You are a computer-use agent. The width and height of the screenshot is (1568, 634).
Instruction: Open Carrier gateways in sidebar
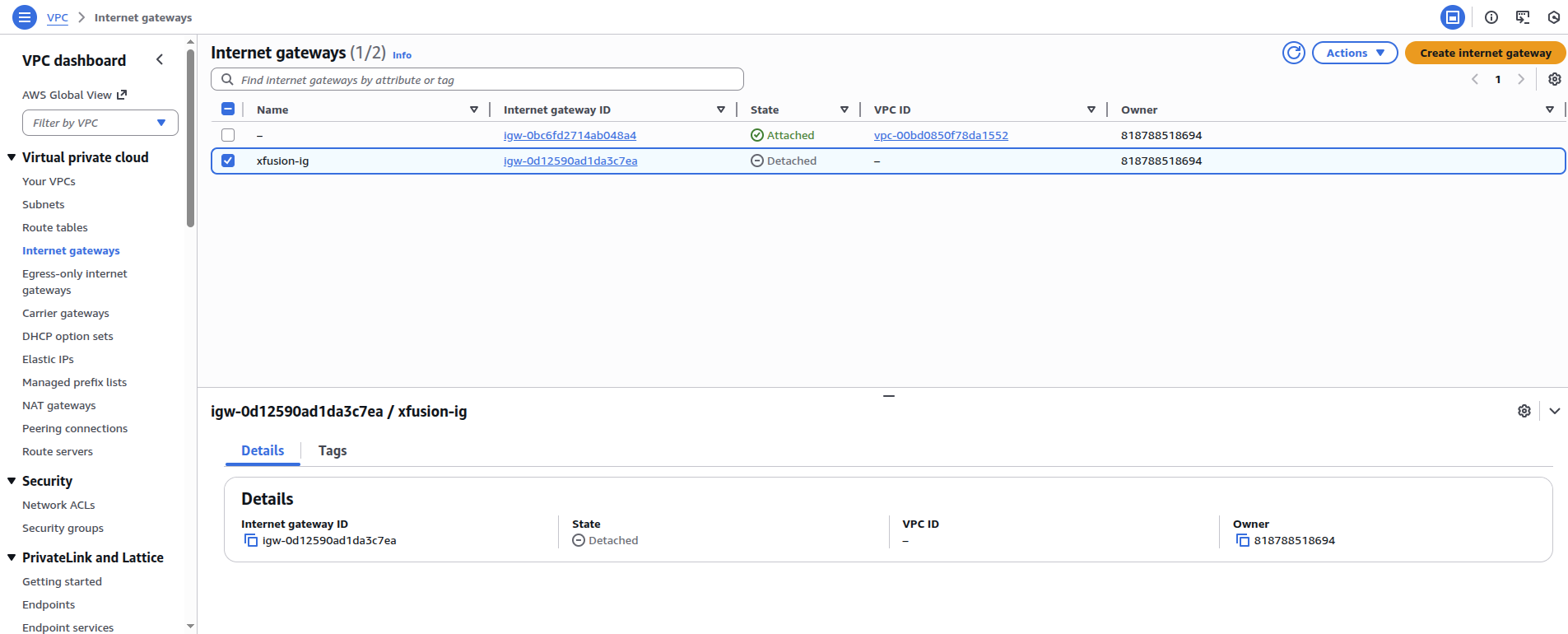tap(65, 313)
